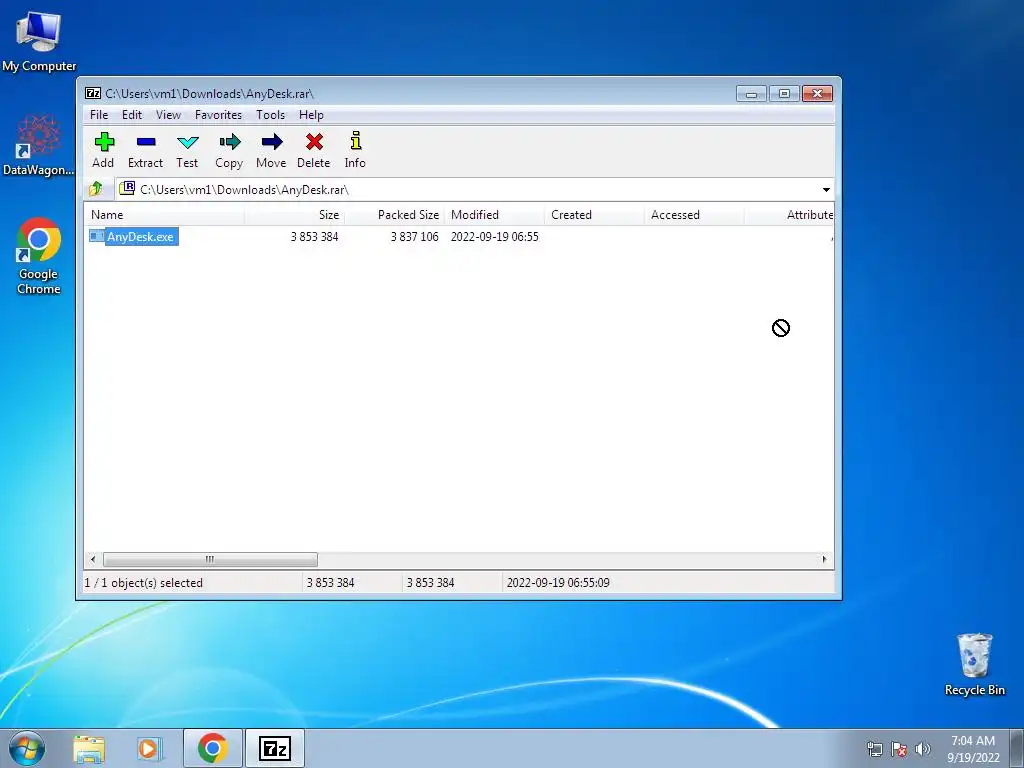1024x768 pixels.
Task: Open the network tray icon
Action: 874,749
